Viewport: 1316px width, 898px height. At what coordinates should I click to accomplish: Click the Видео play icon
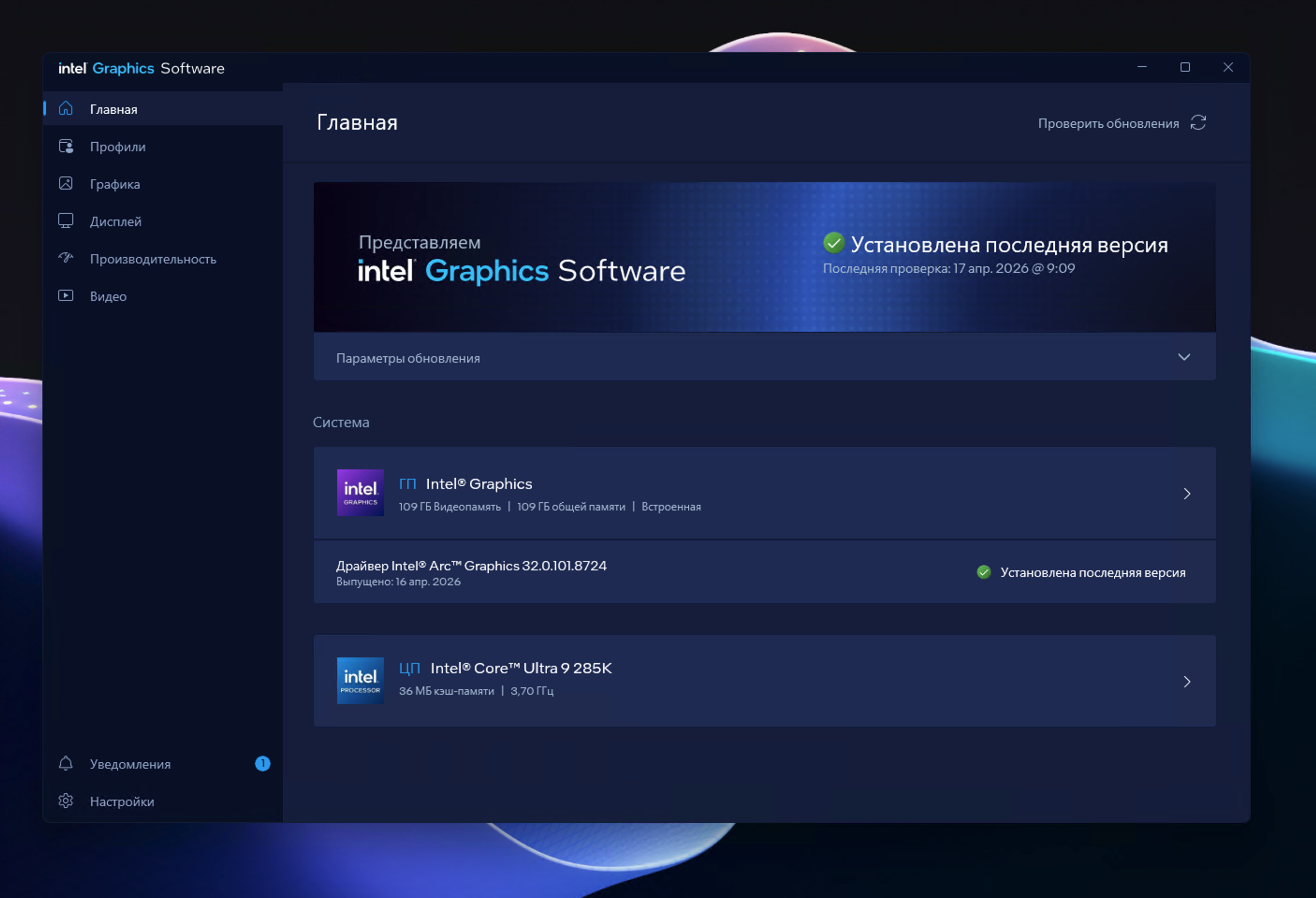[66, 295]
